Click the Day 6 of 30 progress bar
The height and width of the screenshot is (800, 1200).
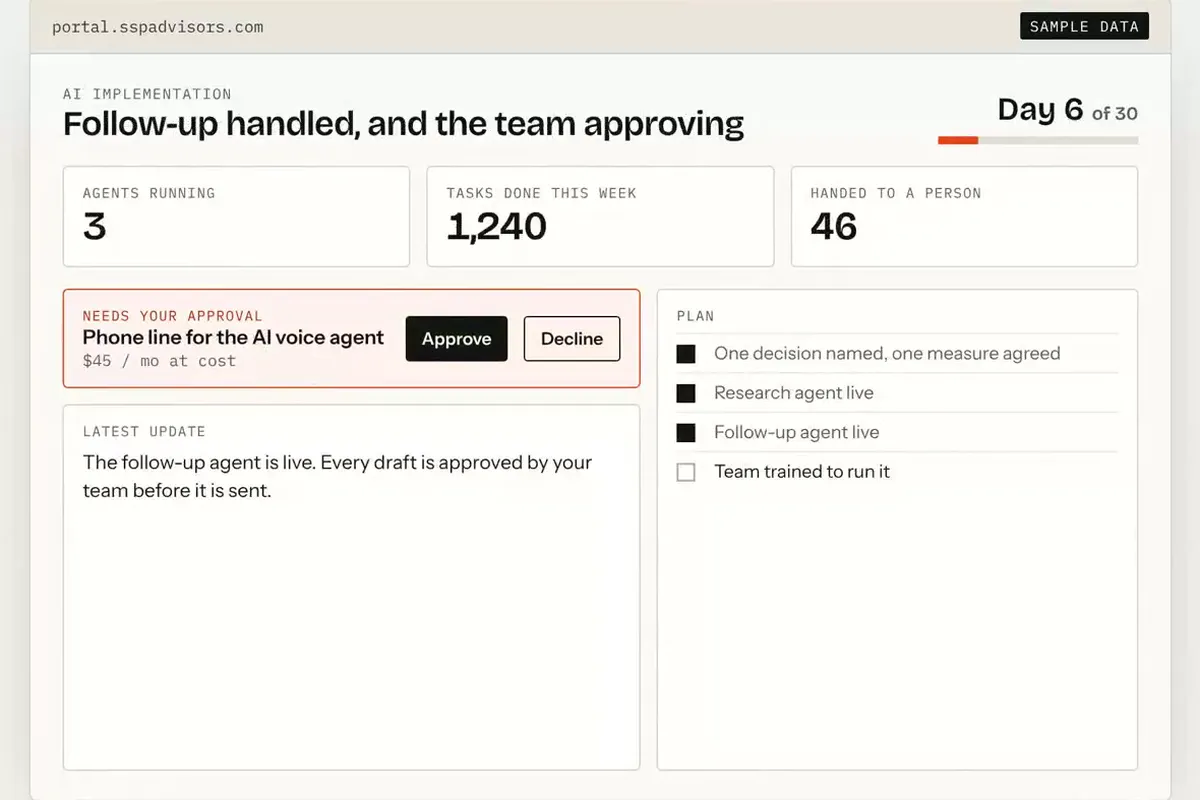(1038, 140)
